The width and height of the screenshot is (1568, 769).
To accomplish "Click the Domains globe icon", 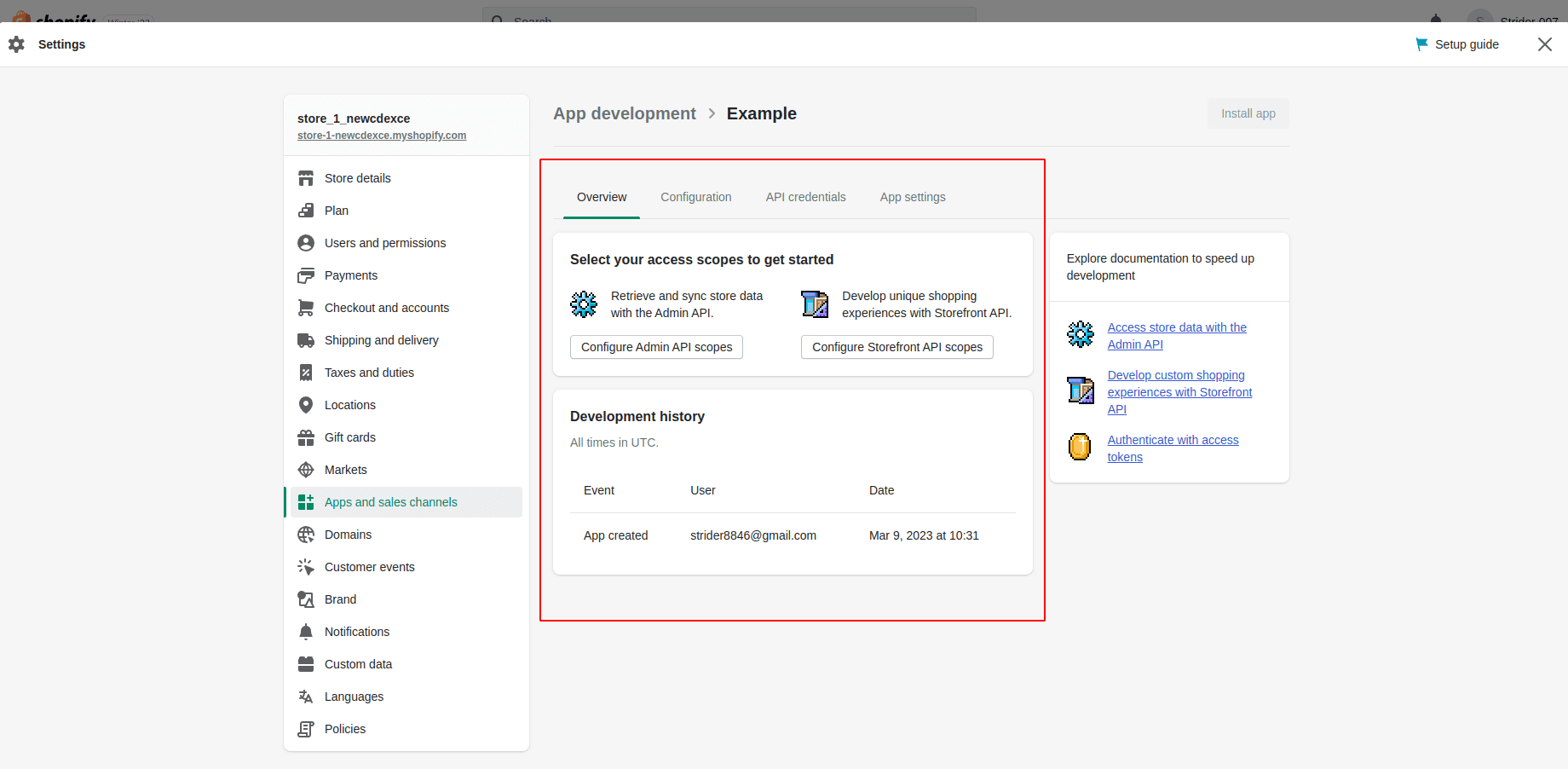I will pyautogui.click(x=306, y=535).
